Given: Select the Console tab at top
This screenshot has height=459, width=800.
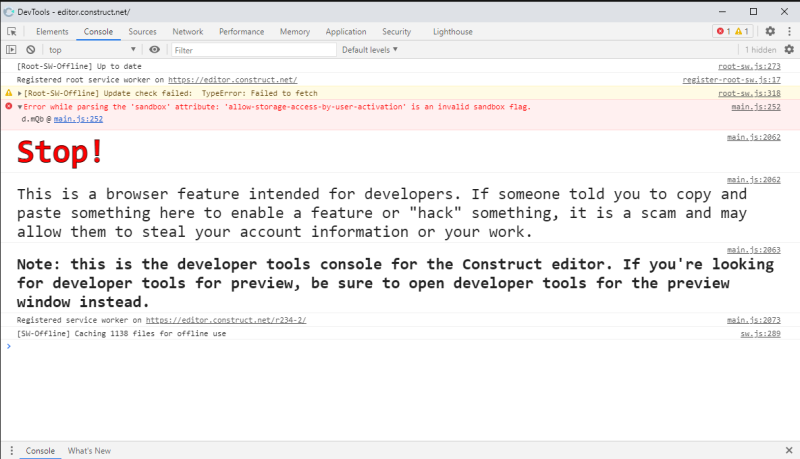Looking at the screenshot, I should [x=98, y=32].
